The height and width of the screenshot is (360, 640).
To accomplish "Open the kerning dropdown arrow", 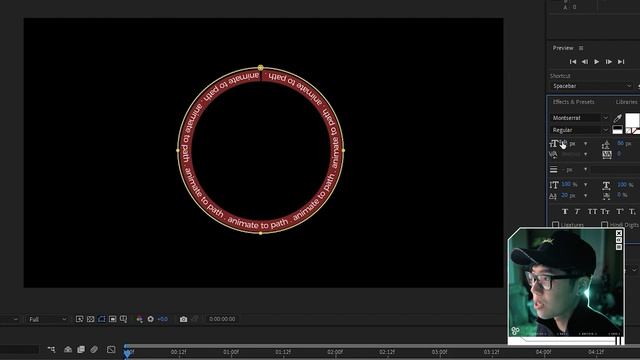I will pyautogui.click(x=585, y=154).
